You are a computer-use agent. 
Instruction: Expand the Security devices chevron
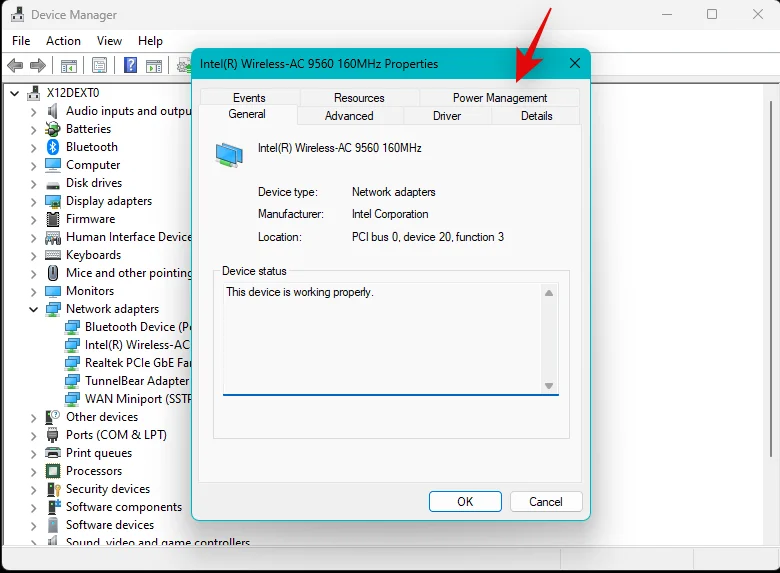[x=33, y=489]
